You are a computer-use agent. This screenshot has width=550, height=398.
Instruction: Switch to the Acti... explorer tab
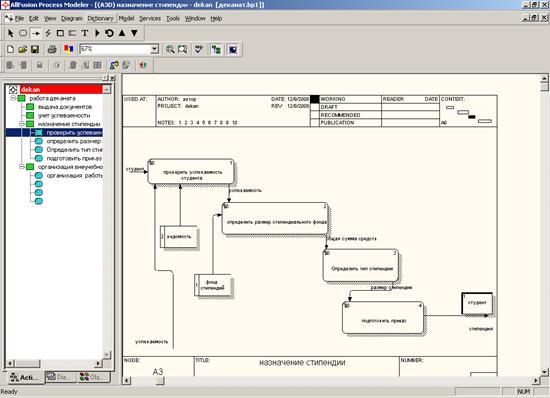click(24, 377)
